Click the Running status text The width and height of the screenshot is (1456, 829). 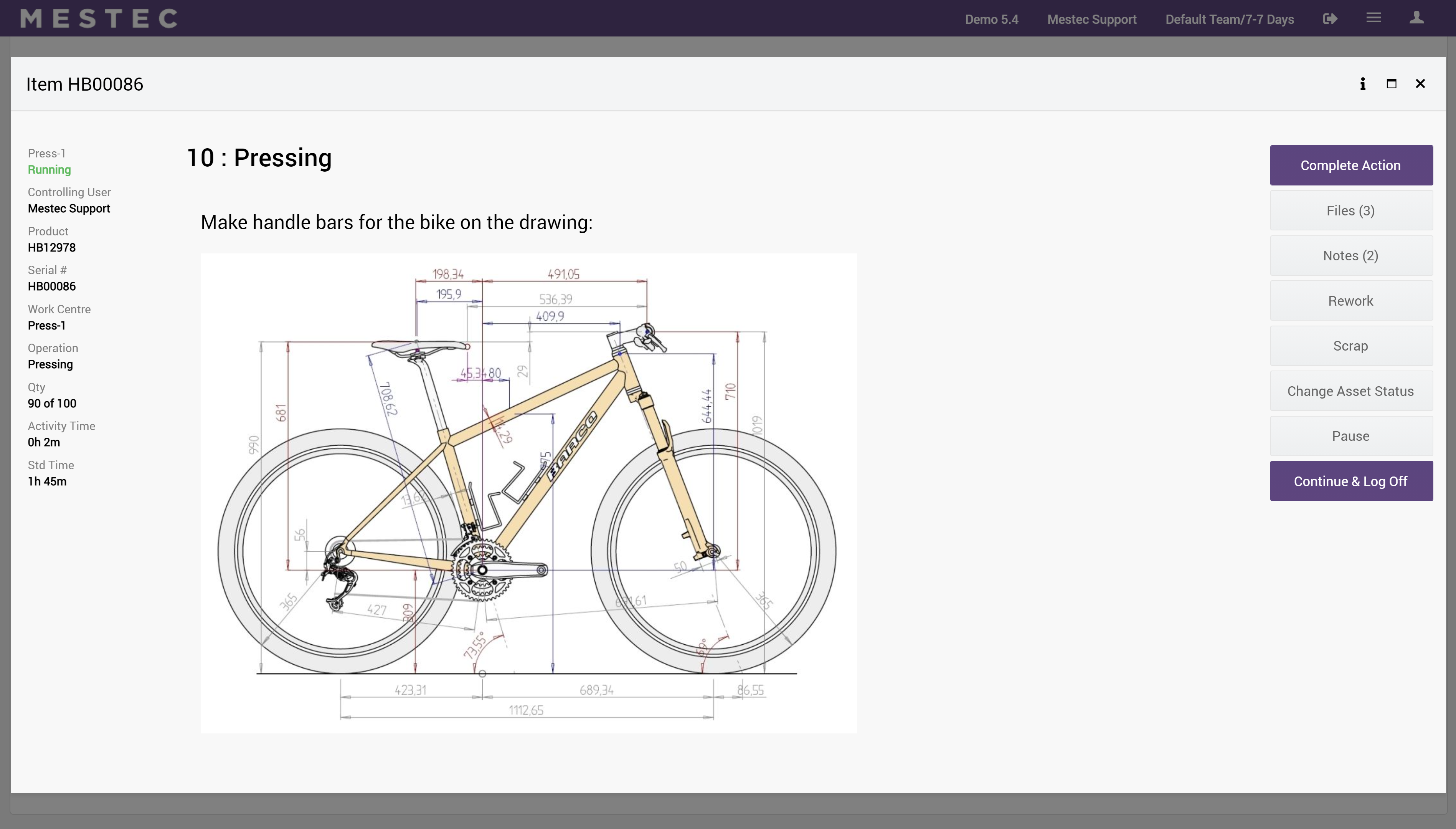(50, 170)
